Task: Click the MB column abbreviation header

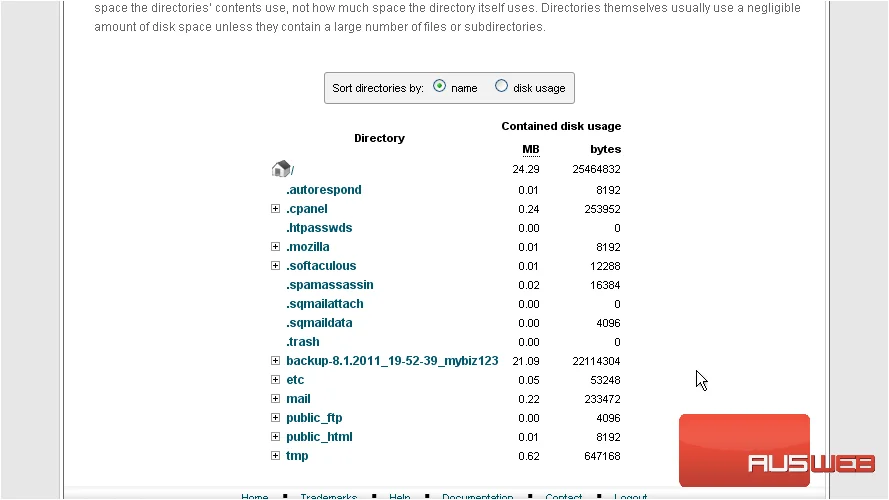Action: 531,150
